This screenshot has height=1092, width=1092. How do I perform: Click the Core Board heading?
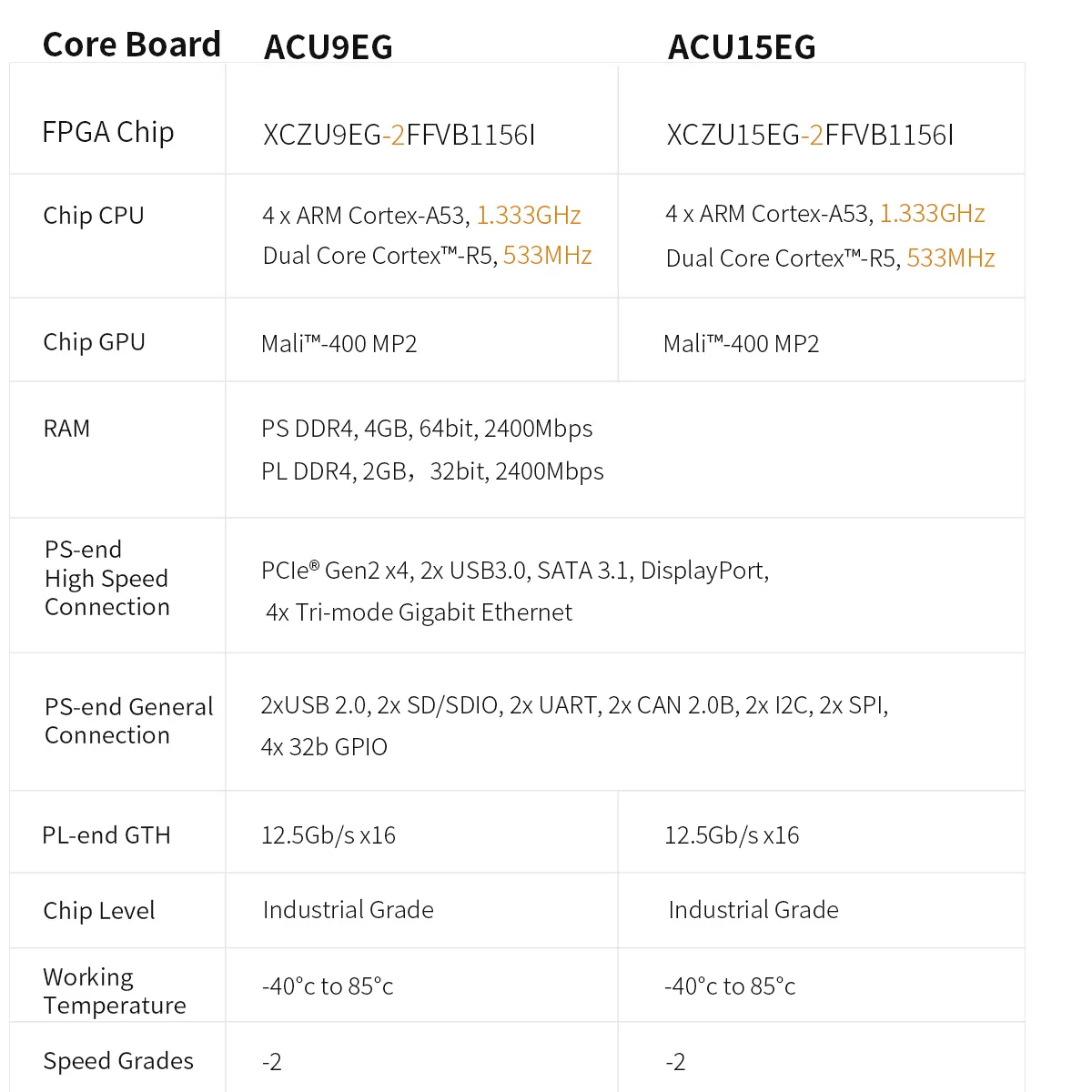(132, 45)
